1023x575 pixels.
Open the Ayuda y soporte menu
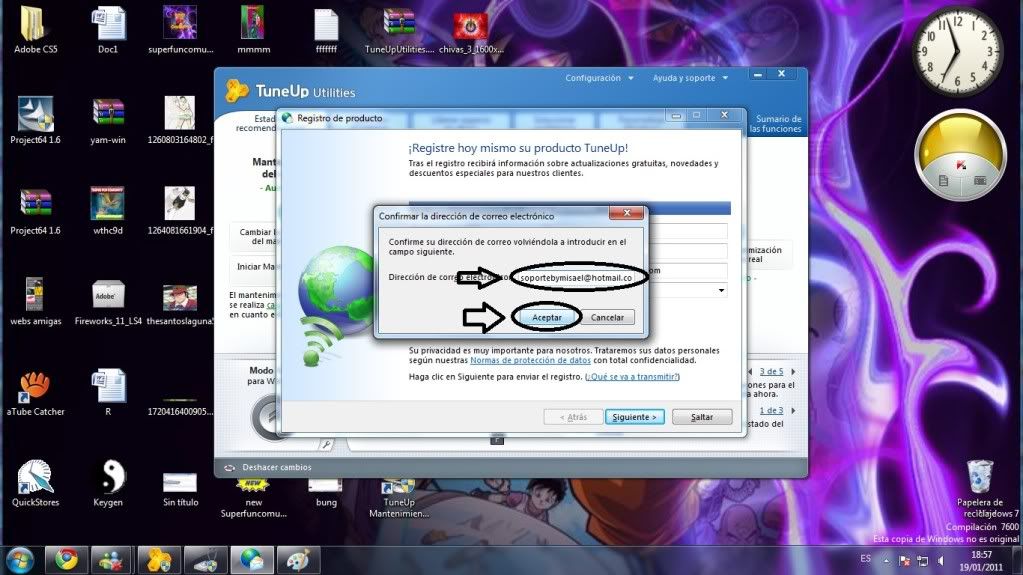pyautogui.click(x=690, y=78)
